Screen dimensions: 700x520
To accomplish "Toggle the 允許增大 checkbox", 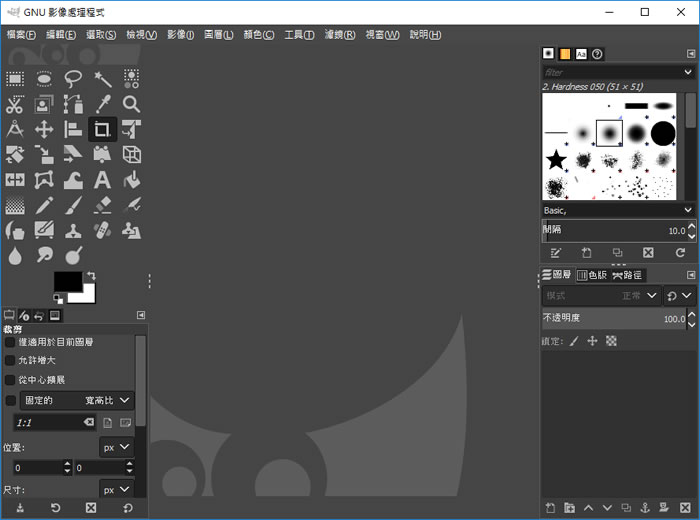I will pos(11,360).
